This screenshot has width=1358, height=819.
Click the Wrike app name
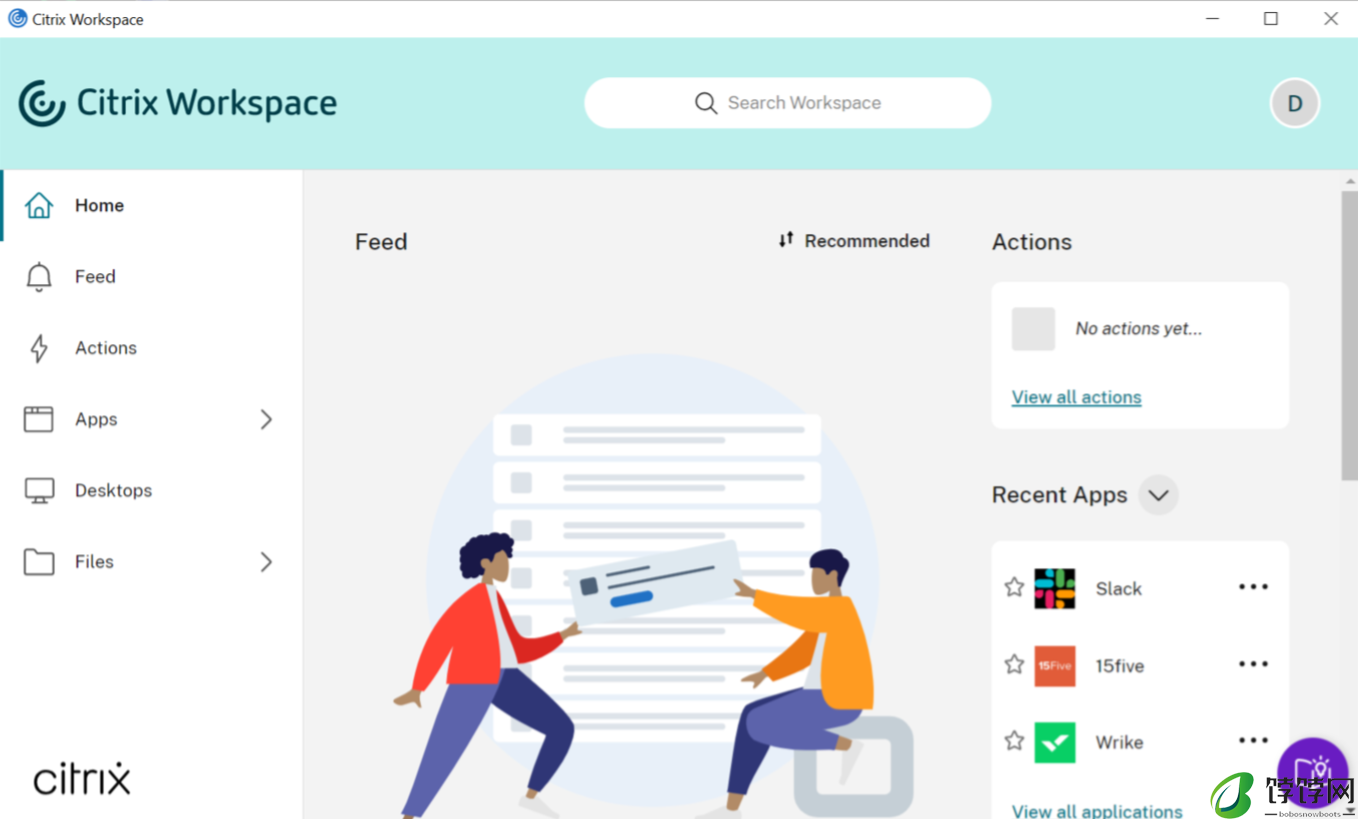[1118, 743]
